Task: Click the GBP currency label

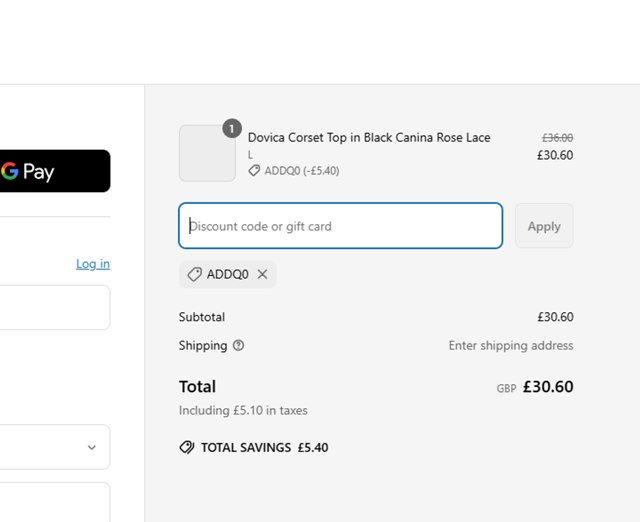Action: (x=506, y=388)
